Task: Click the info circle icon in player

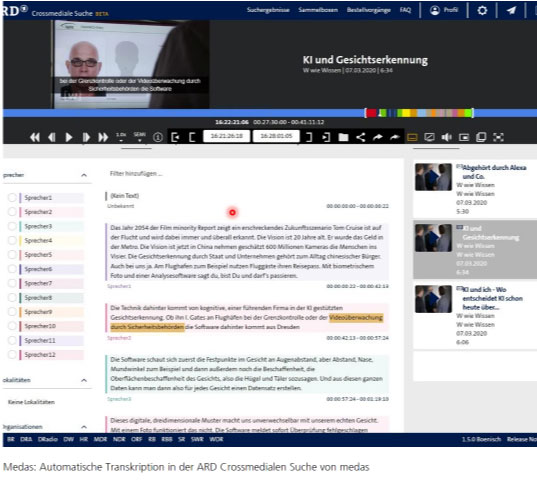Action: point(158,137)
